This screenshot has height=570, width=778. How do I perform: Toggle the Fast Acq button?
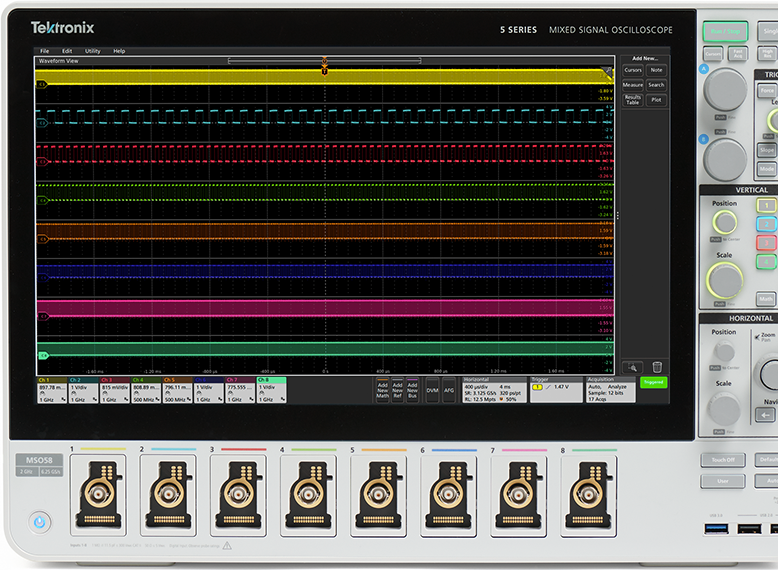tap(738, 54)
